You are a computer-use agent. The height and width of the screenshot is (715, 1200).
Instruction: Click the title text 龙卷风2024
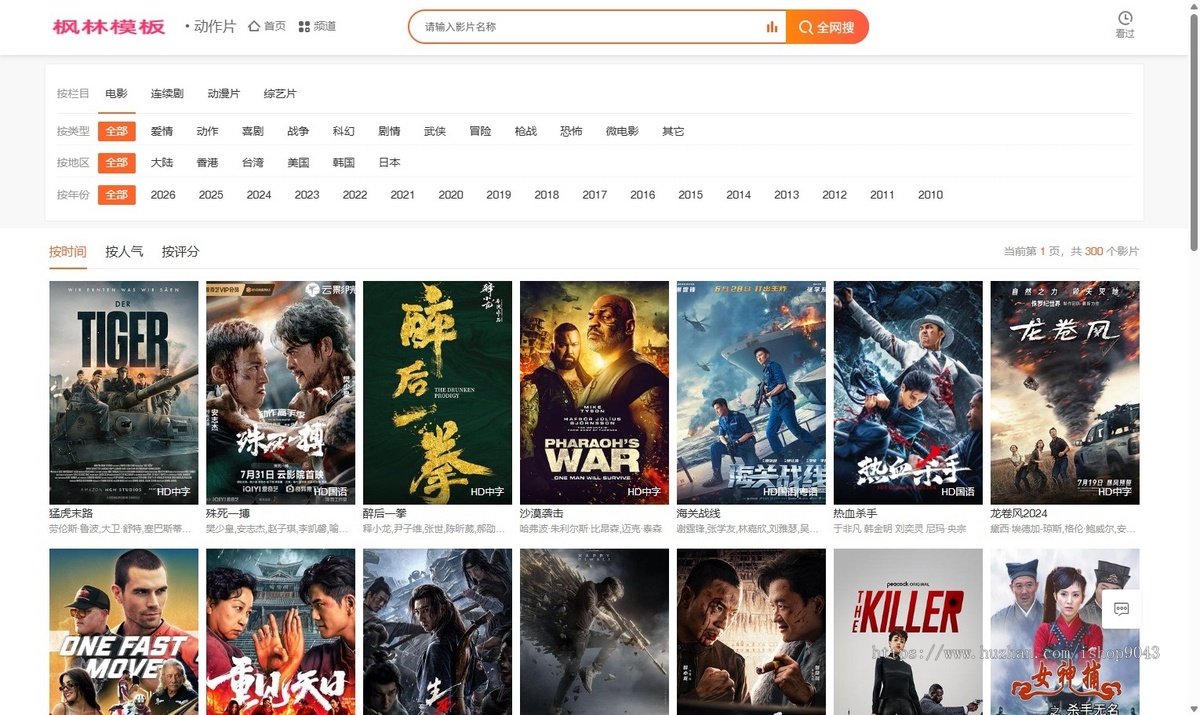(x=1019, y=513)
